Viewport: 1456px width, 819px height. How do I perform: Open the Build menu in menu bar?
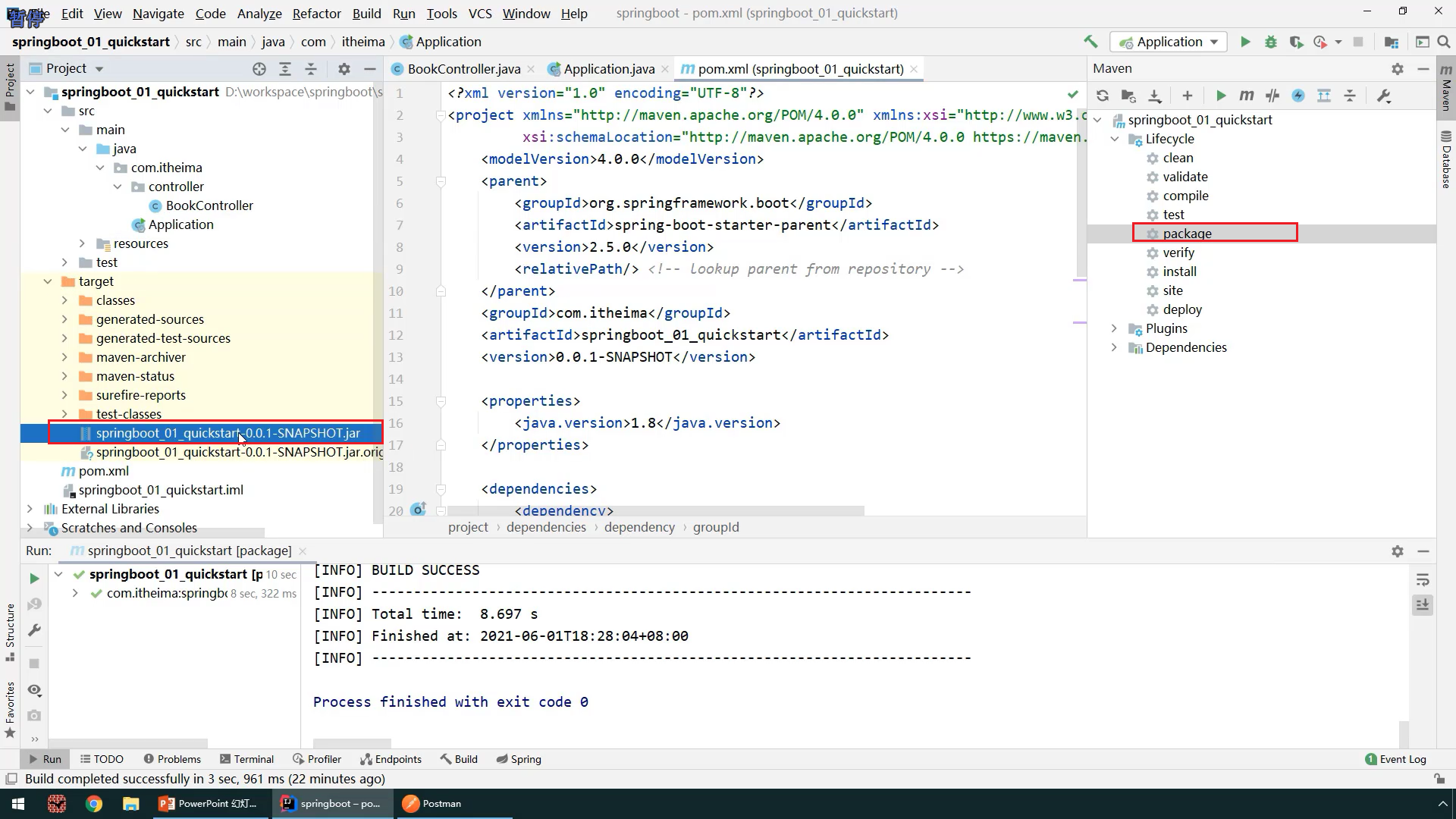367,13
